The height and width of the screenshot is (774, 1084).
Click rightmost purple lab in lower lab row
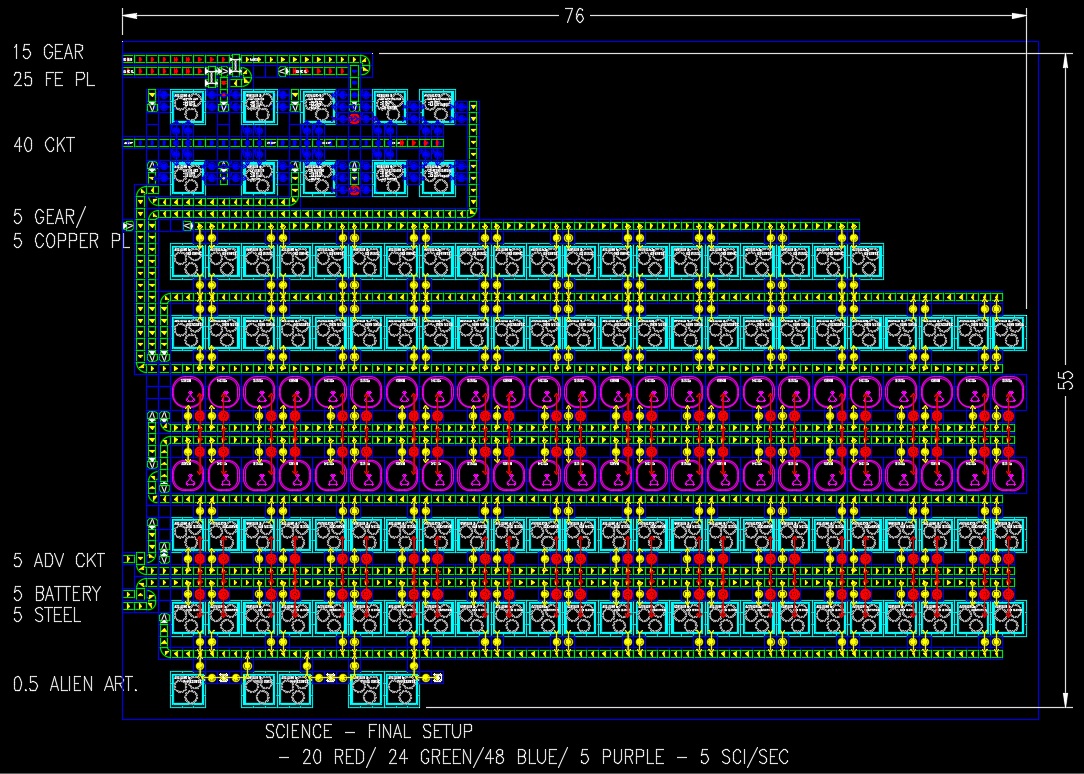[1008, 474]
